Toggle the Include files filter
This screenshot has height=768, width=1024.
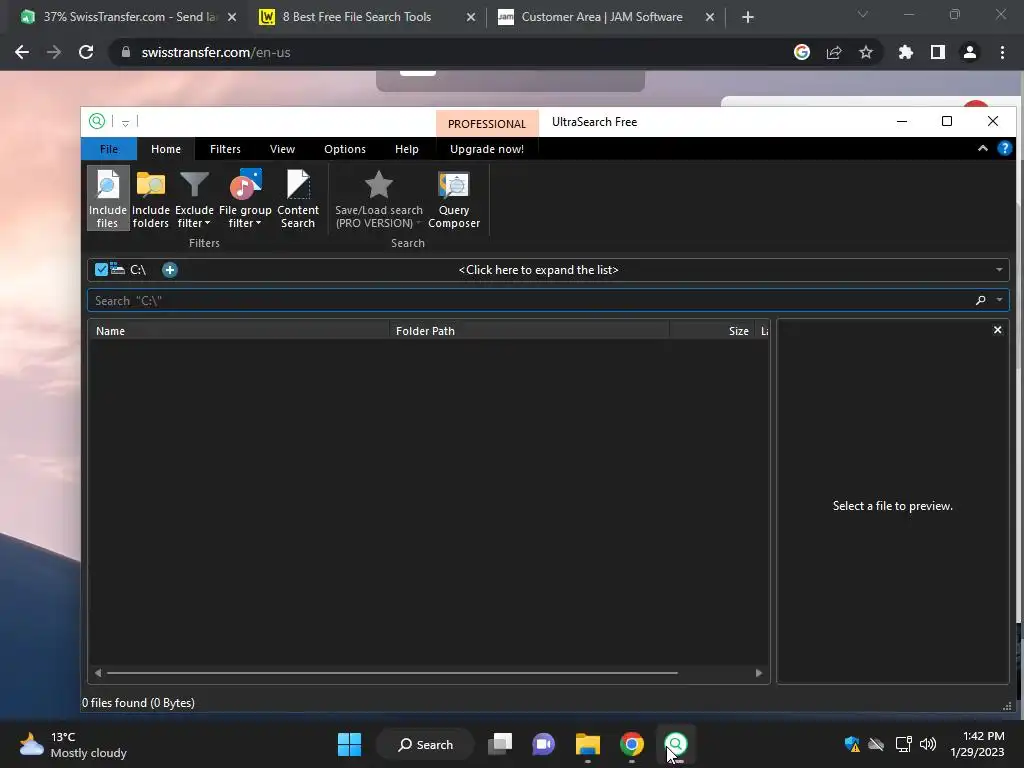tap(108, 198)
